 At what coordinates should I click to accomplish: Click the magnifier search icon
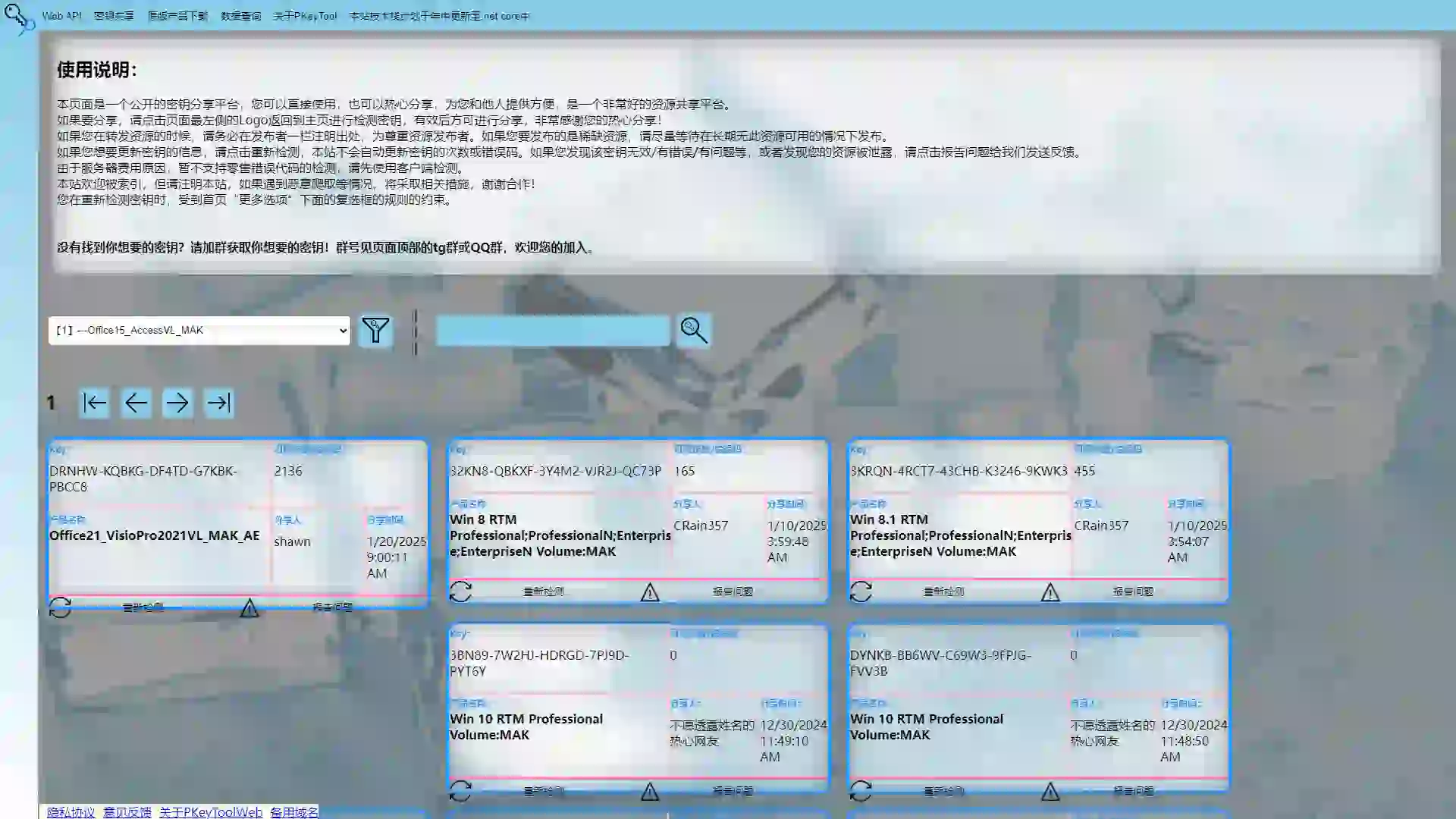pyautogui.click(x=694, y=330)
